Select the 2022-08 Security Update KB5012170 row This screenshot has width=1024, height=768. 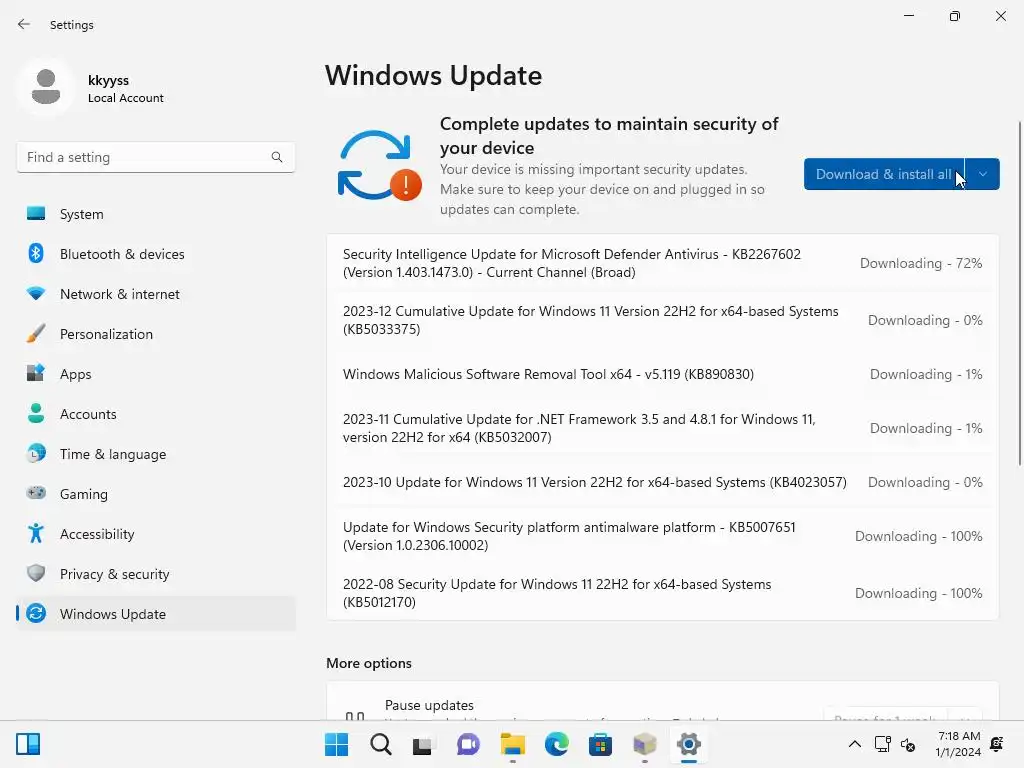663,593
